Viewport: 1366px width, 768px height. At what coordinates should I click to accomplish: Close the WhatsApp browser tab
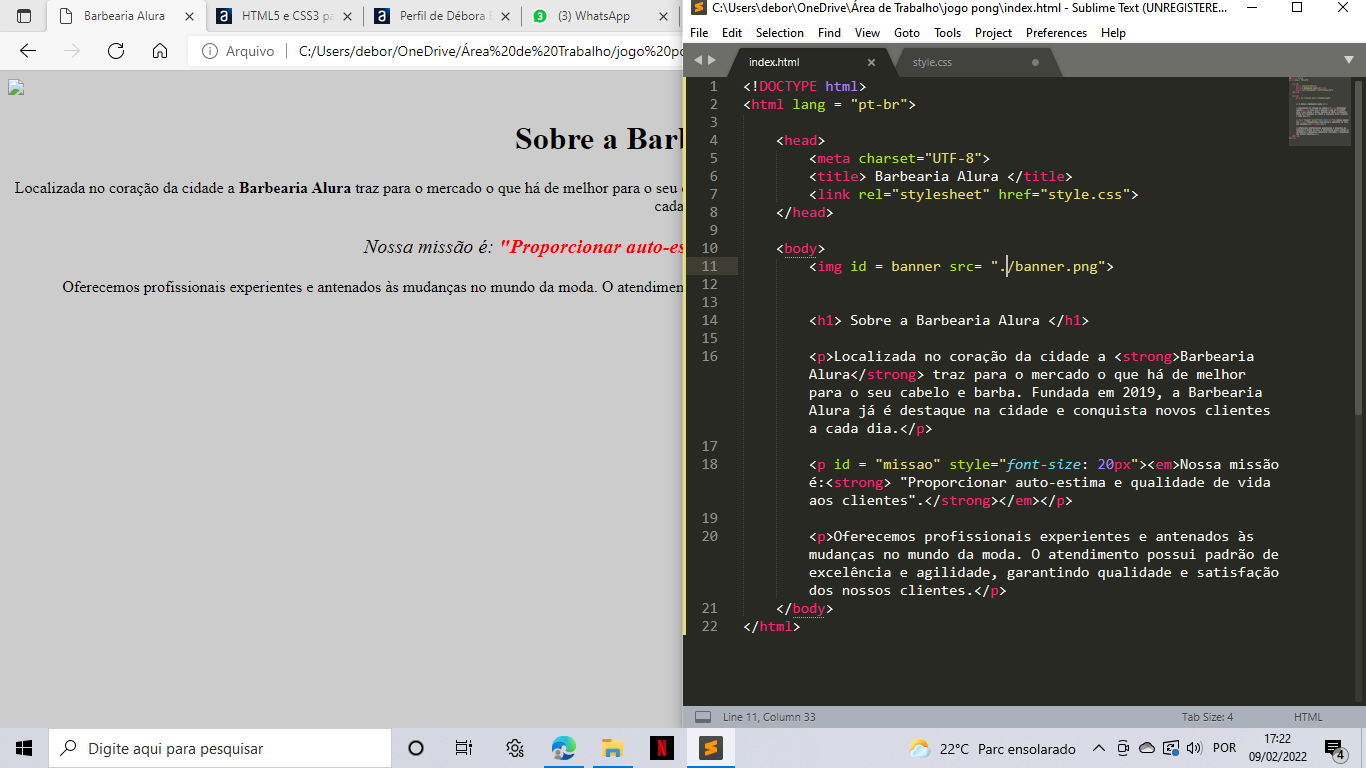pyautogui.click(x=665, y=16)
